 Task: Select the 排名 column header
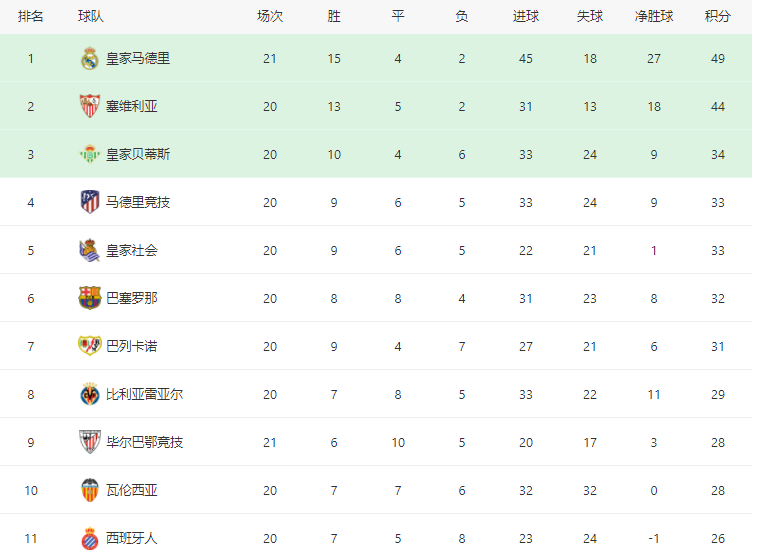(x=30, y=16)
